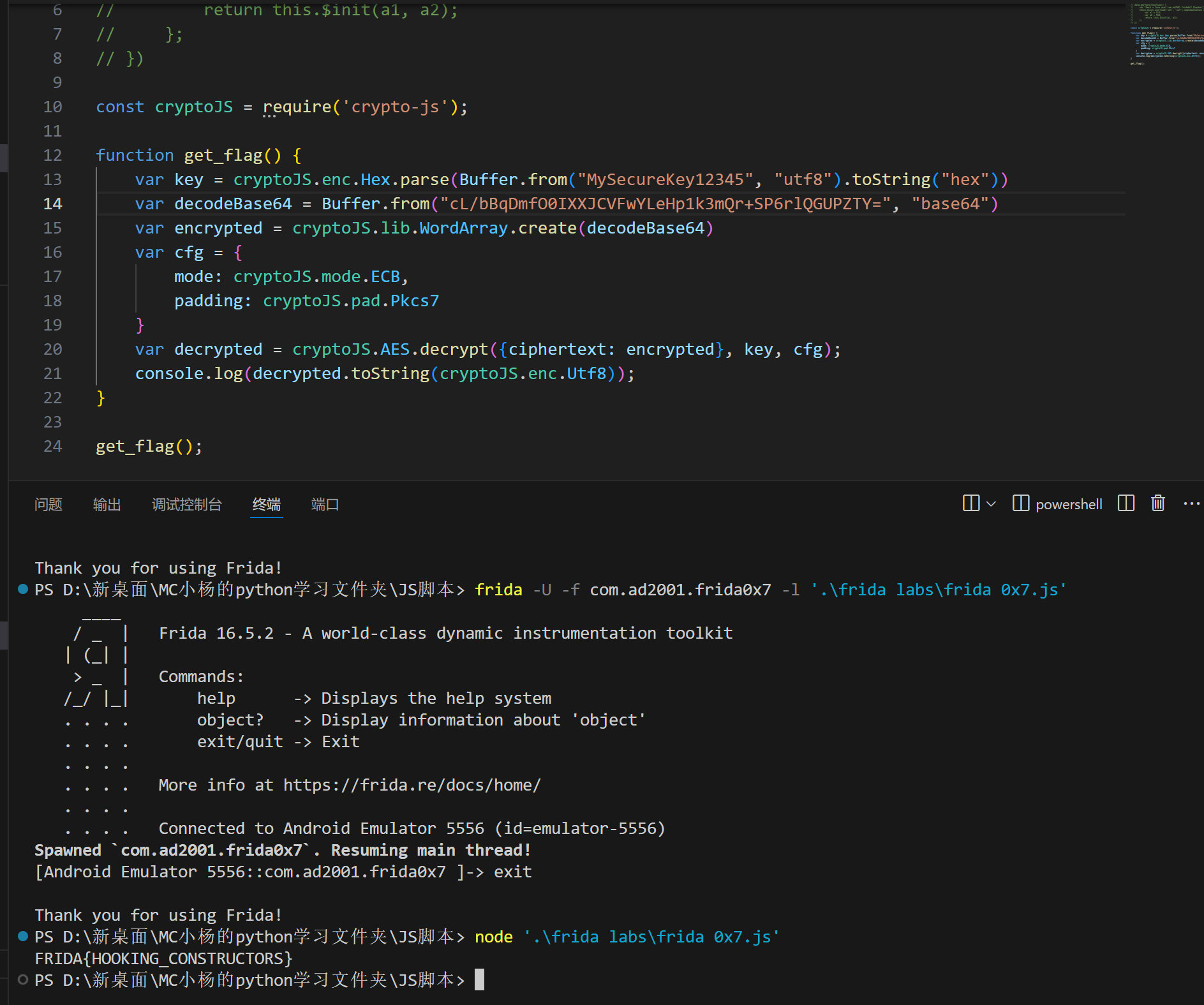Open the launch profile dropdown chevron
1204x1005 pixels.
[x=991, y=504]
